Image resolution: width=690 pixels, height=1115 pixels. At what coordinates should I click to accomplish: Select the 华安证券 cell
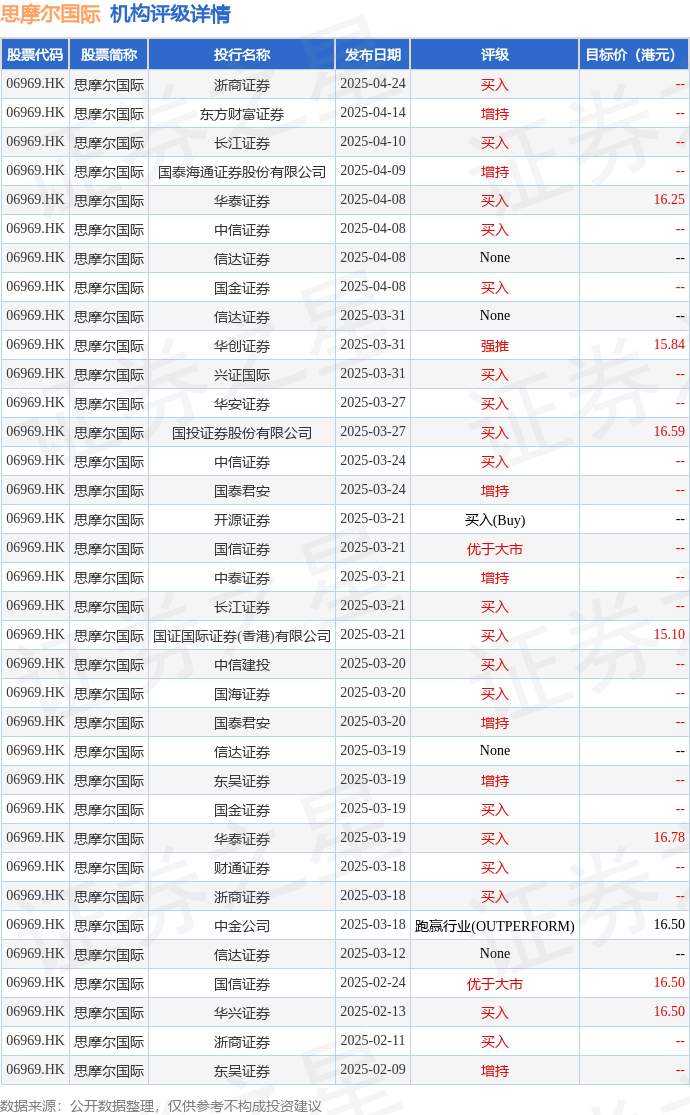click(242, 404)
